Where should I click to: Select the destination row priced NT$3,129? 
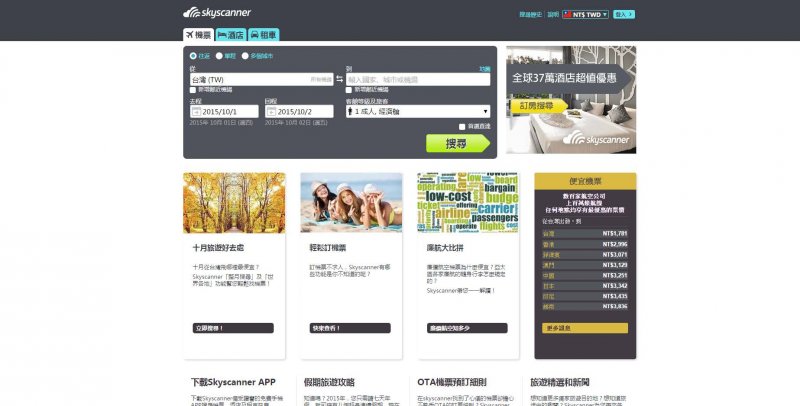click(x=585, y=265)
